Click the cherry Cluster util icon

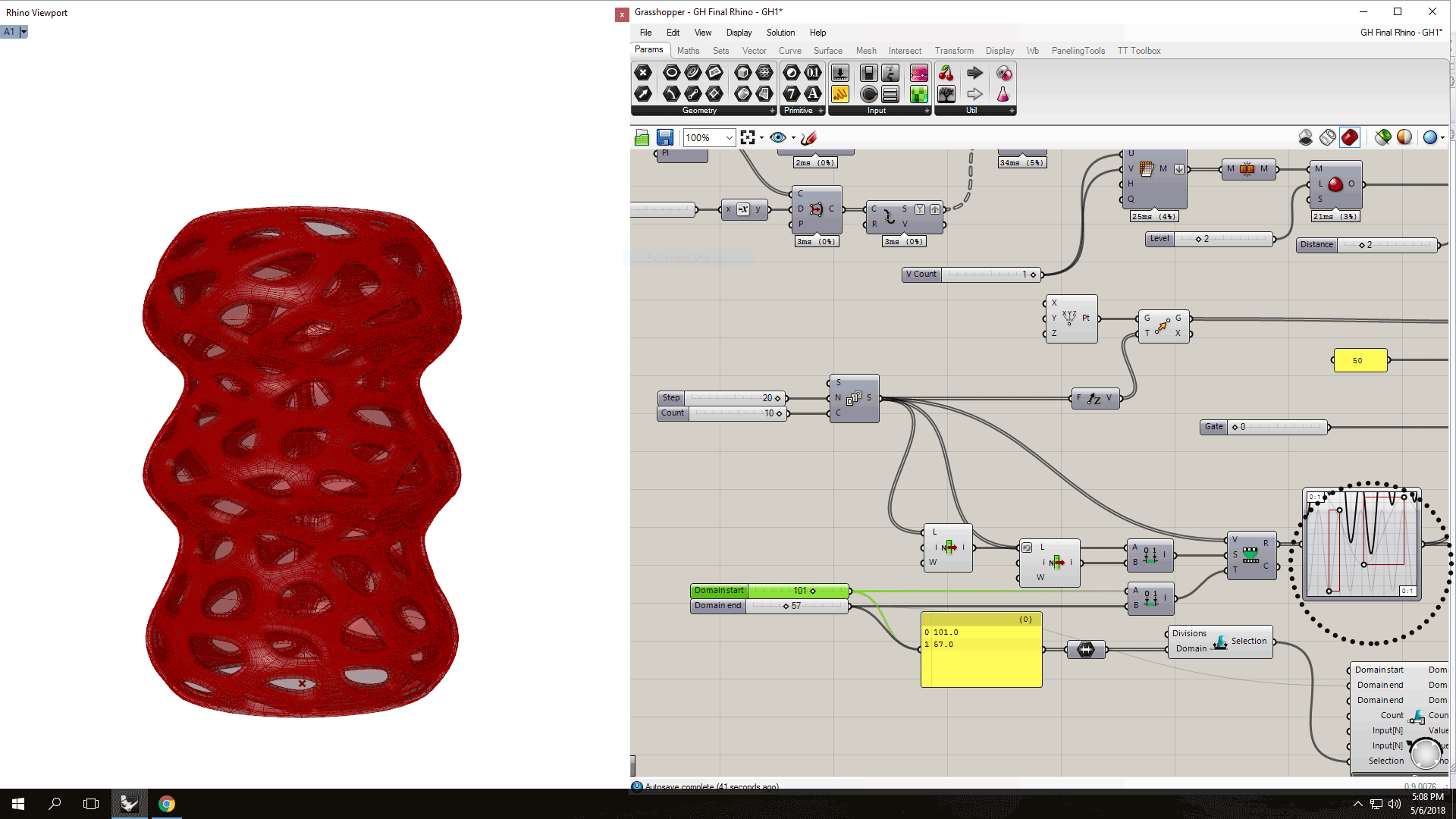[946, 73]
